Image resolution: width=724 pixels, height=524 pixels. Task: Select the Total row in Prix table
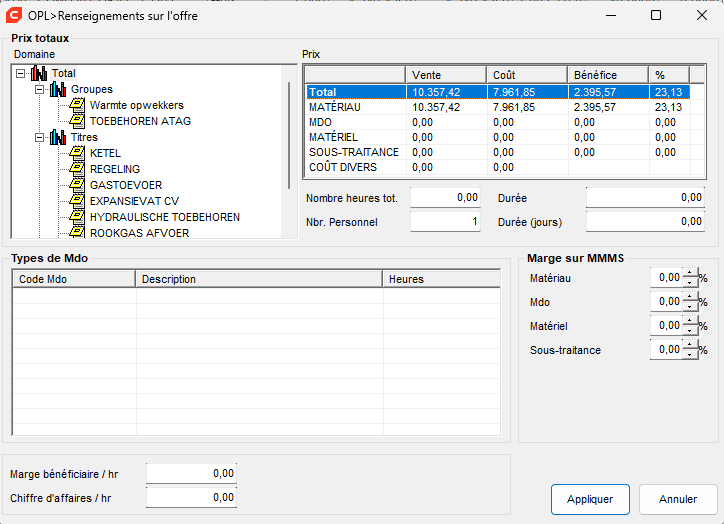[x=498, y=92]
